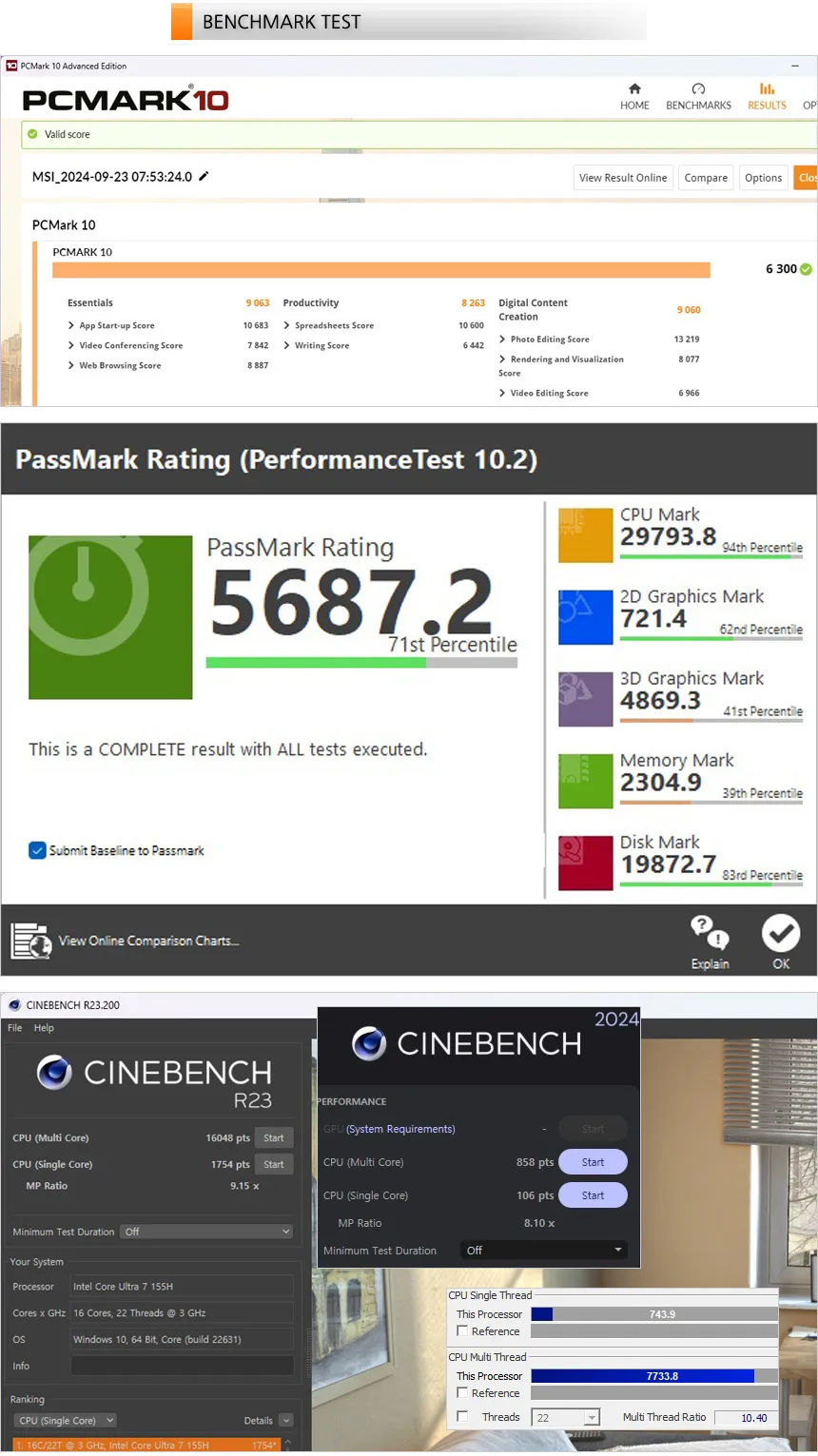This screenshot has width=818, height=1456.
Task: Click the pencil icon to rename result
Action: (204, 176)
